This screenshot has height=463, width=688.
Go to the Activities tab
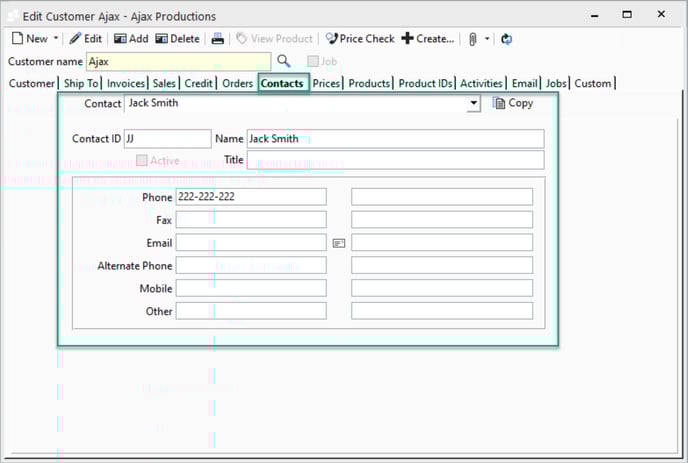pyautogui.click(x=481, y=83)
